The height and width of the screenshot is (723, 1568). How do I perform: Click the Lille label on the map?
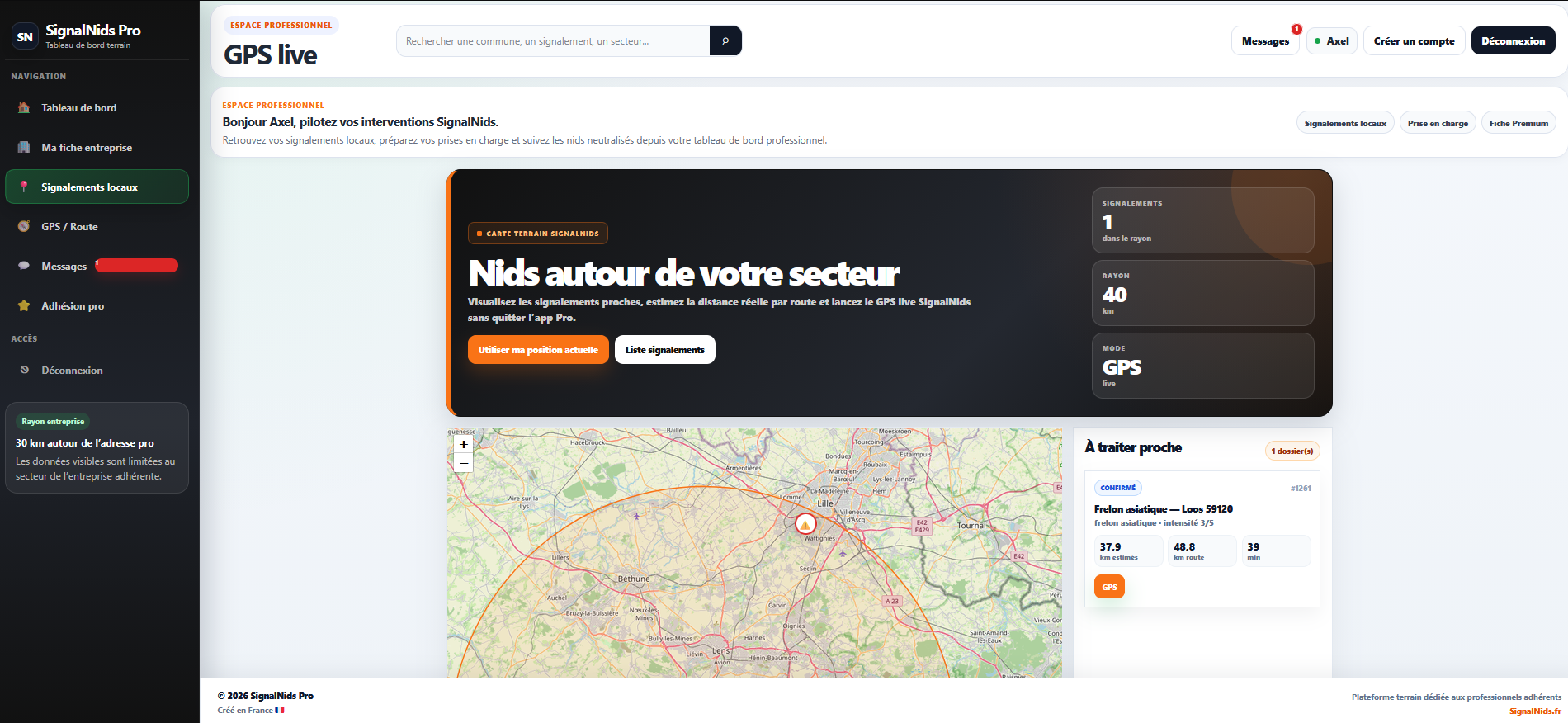[x=825, y=503]
